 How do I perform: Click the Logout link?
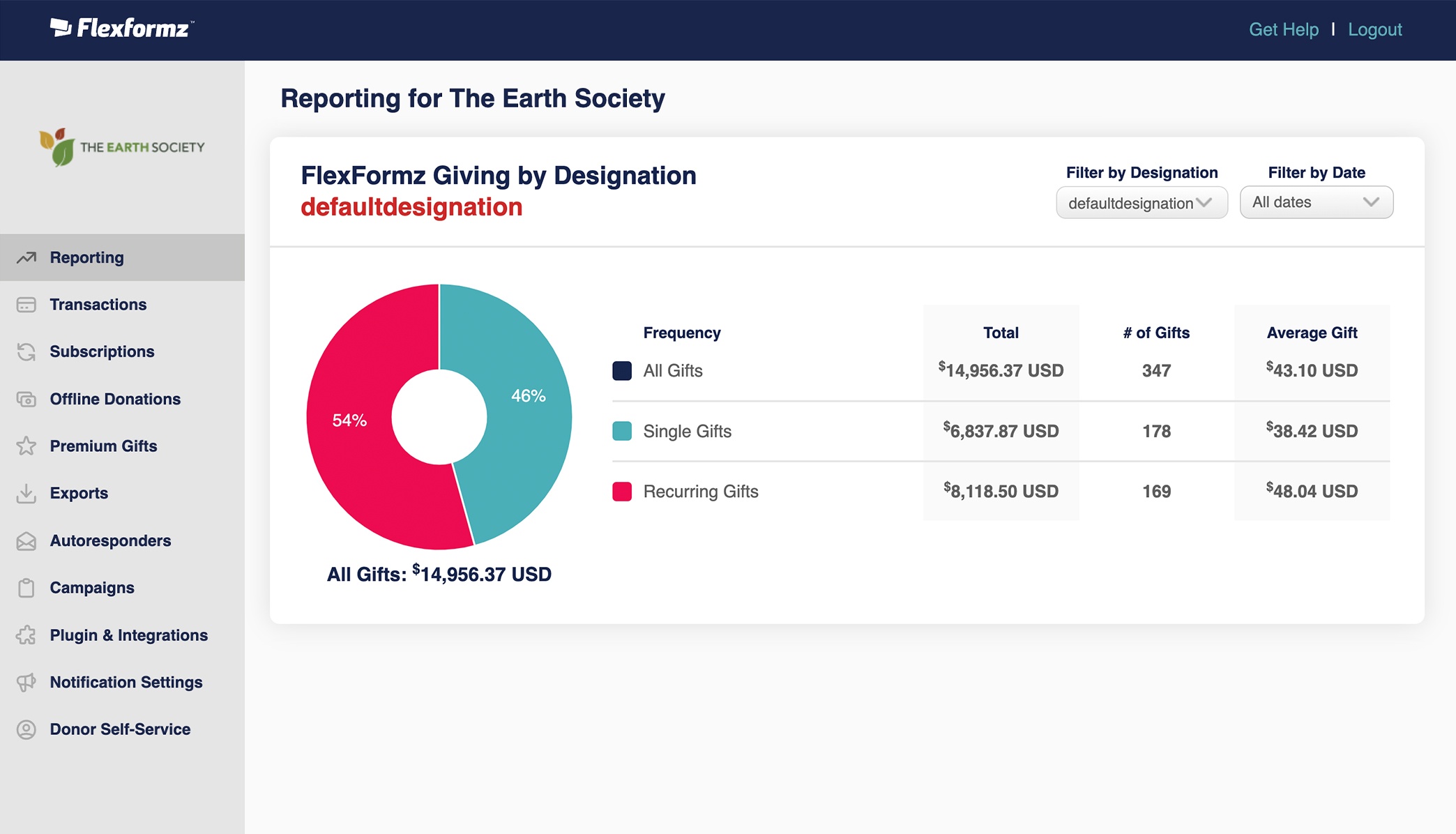click(1374, 29)
